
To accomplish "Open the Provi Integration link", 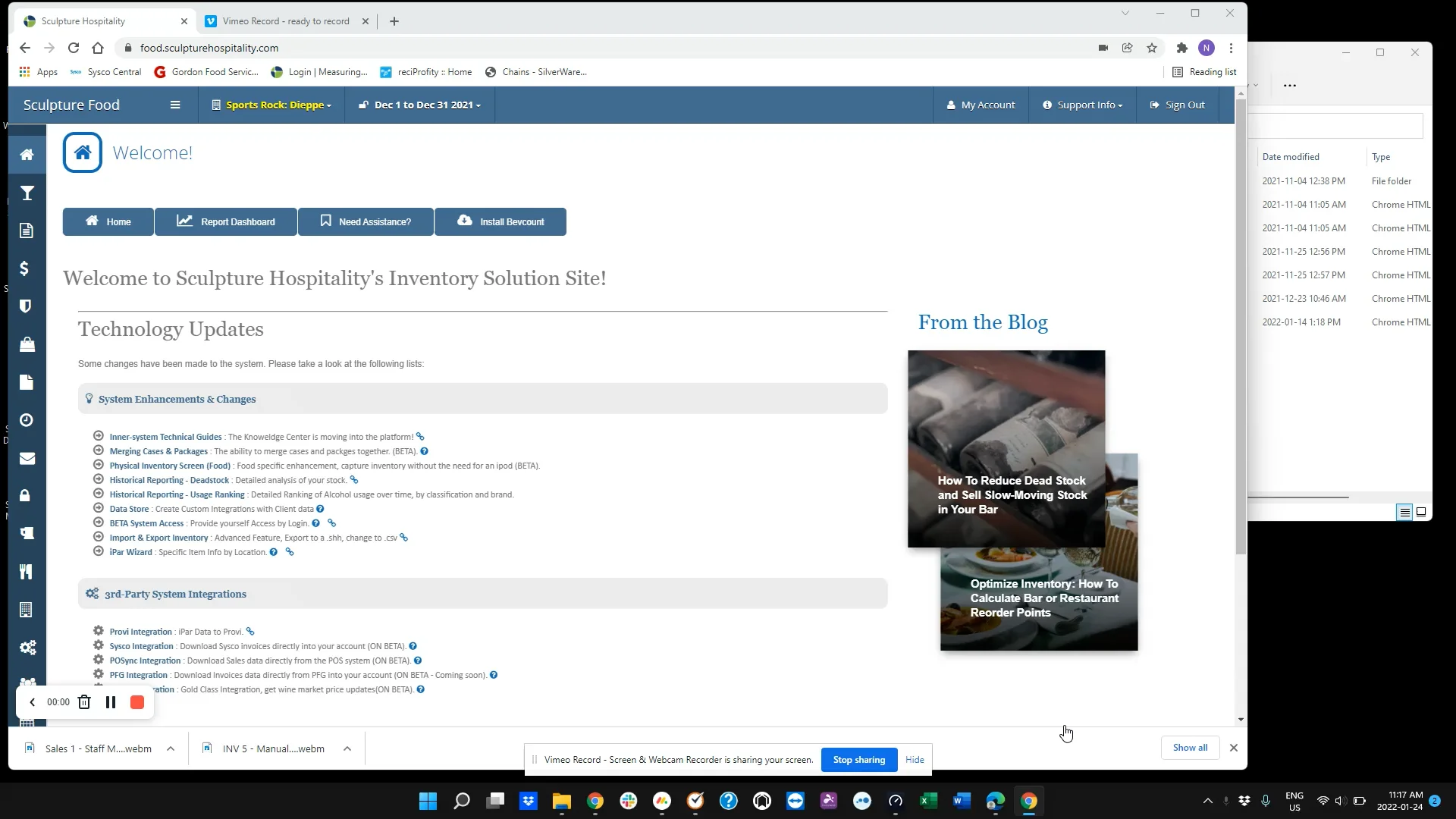I will pos(140,632).
